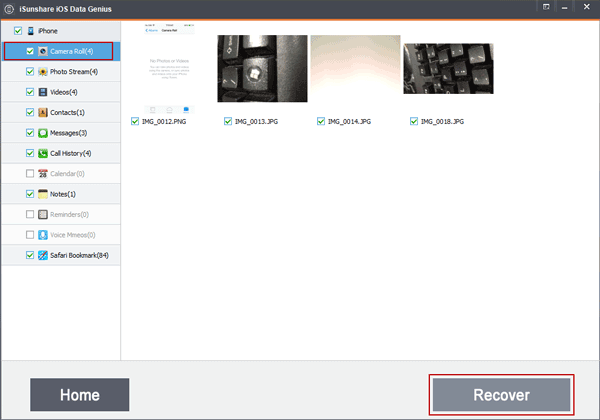Screen dimensions: 600x420
Task: Uncheck the Contacts checkbox
Action: point(30,112)
